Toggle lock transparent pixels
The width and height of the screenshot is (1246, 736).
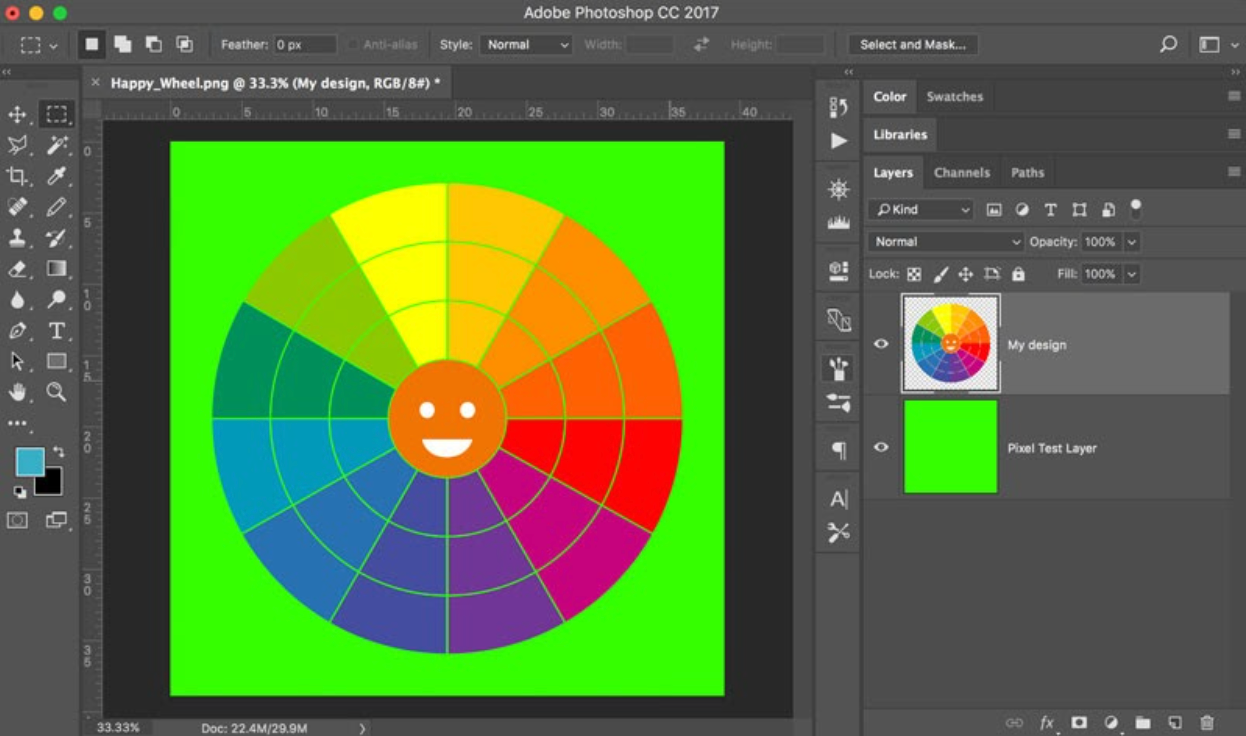pos(914,274)
